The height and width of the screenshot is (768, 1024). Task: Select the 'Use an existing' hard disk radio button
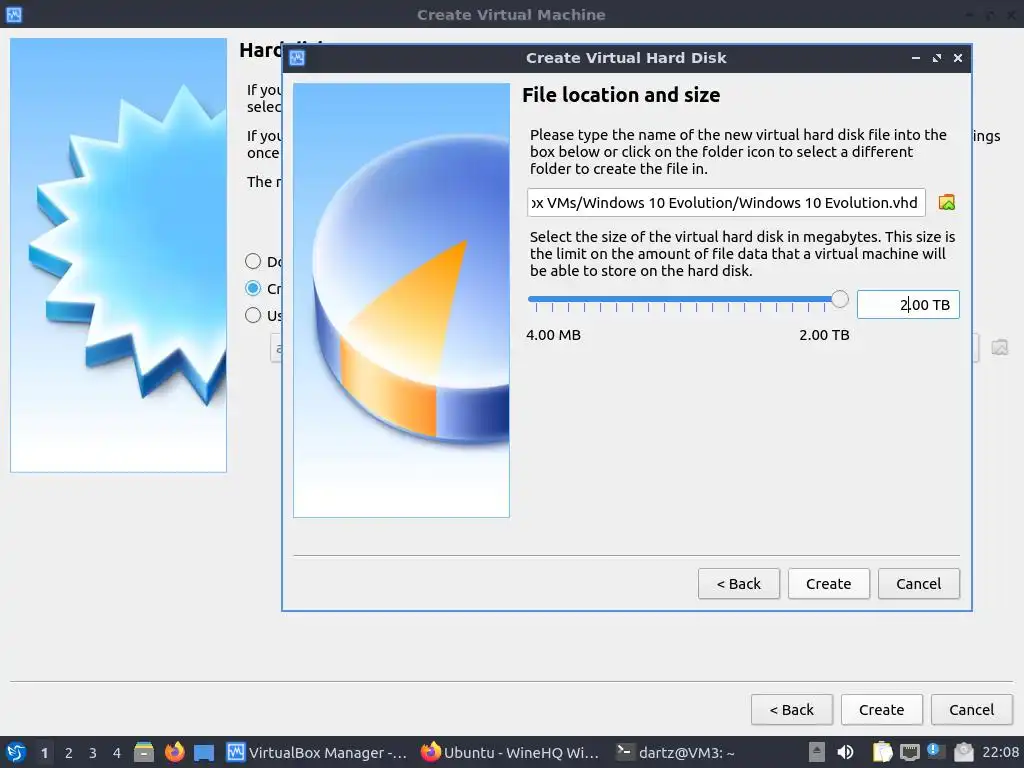coord(253,315)
